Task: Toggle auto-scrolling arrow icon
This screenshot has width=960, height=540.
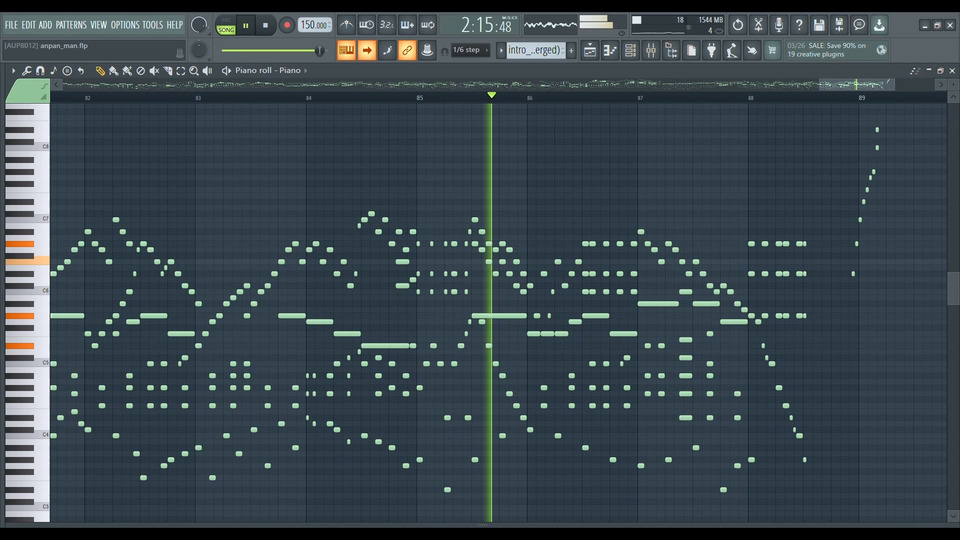Action: point(366,50)
